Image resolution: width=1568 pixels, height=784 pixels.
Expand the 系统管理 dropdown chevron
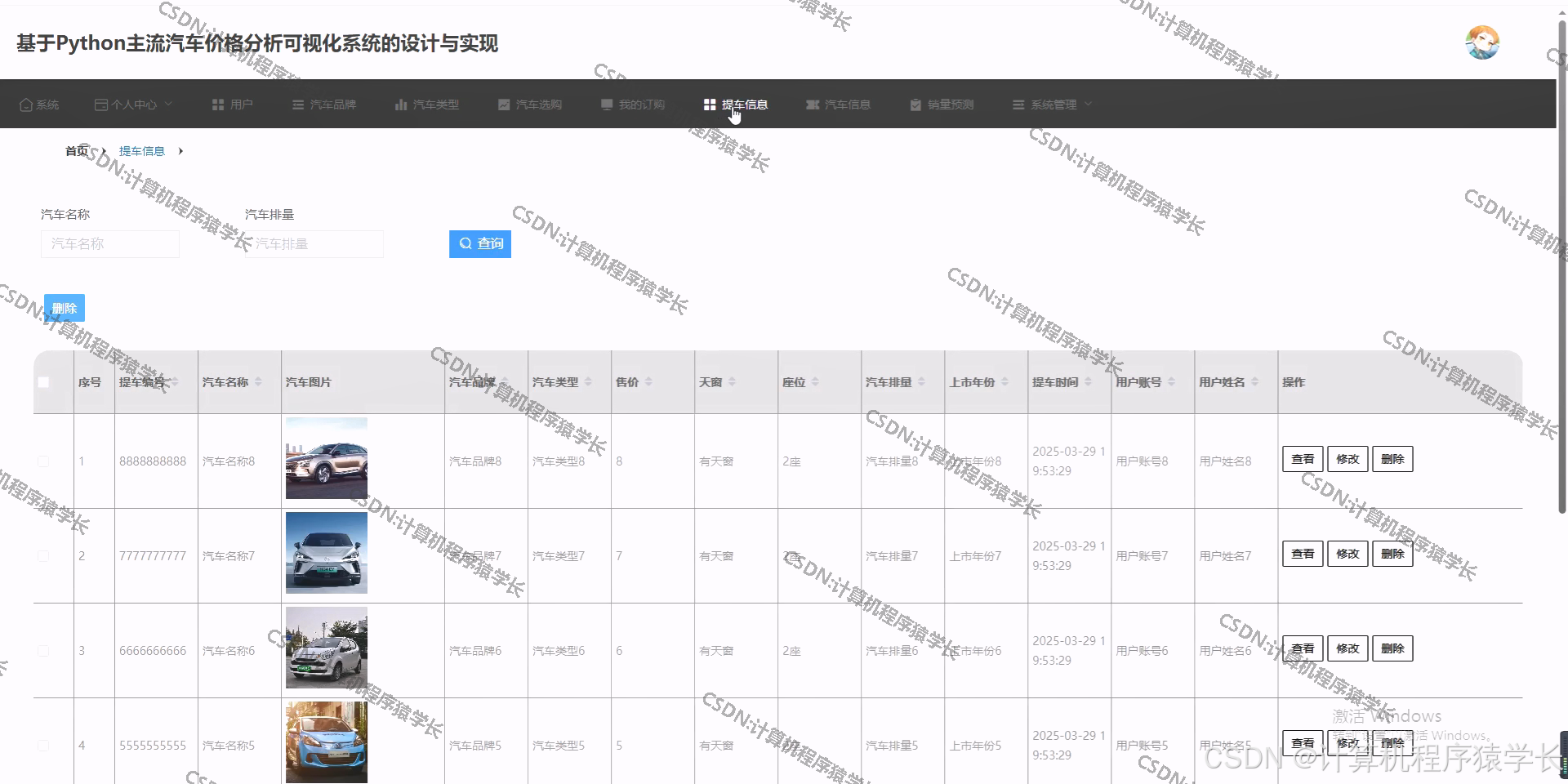pyautogui.click(x=1088, y=104)
